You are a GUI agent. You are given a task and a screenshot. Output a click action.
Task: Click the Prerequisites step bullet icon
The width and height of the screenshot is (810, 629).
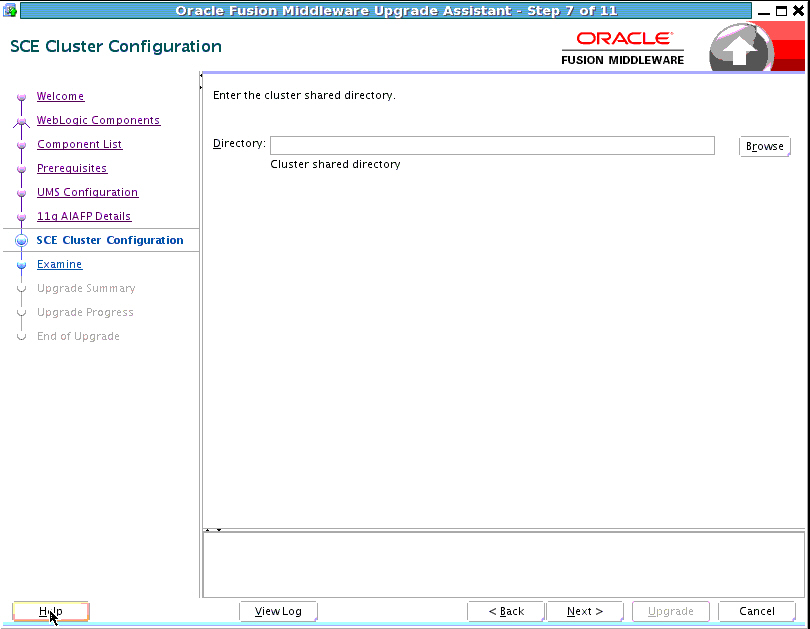[21, 169]
